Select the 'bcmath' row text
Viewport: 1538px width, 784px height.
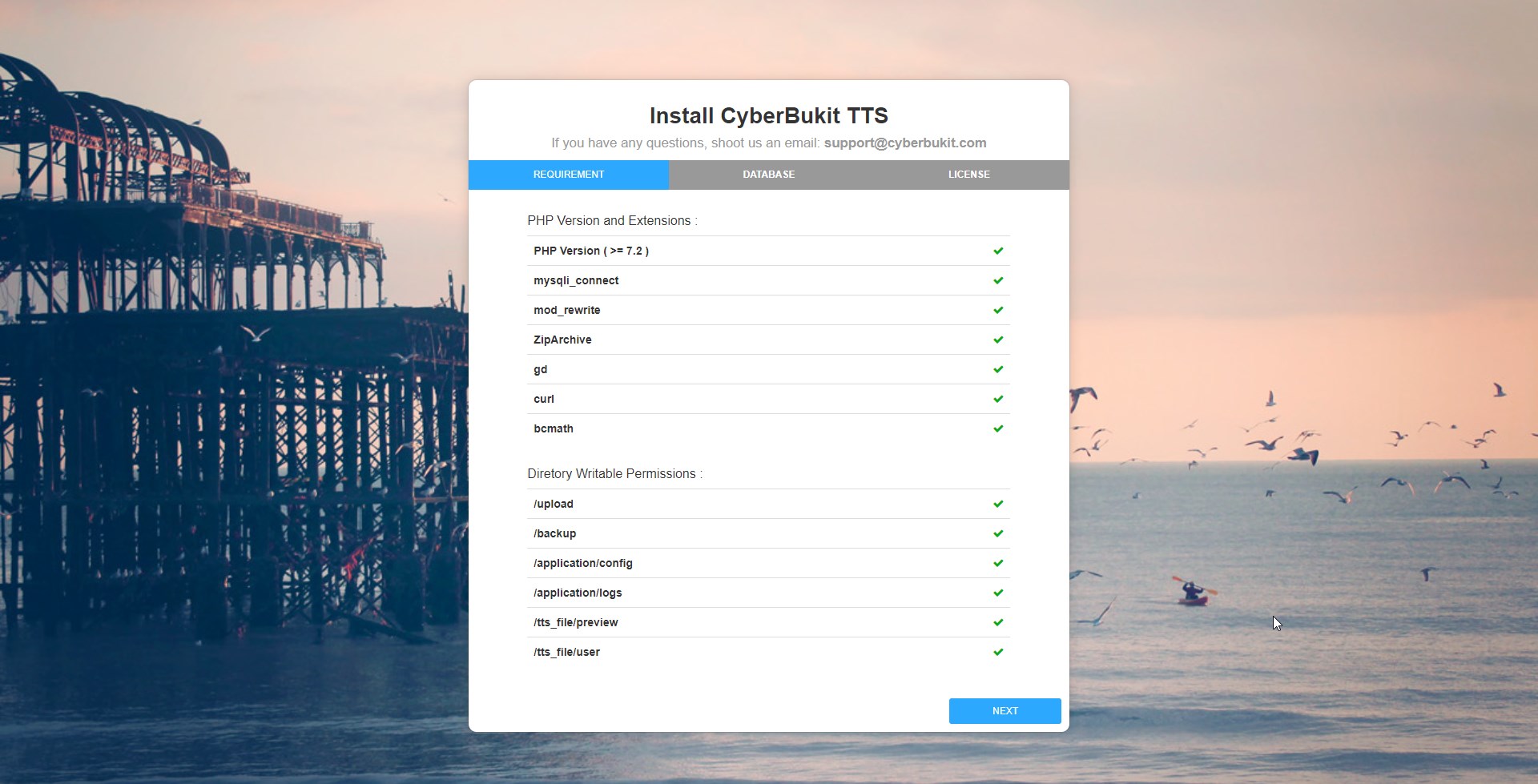point(554,428)
